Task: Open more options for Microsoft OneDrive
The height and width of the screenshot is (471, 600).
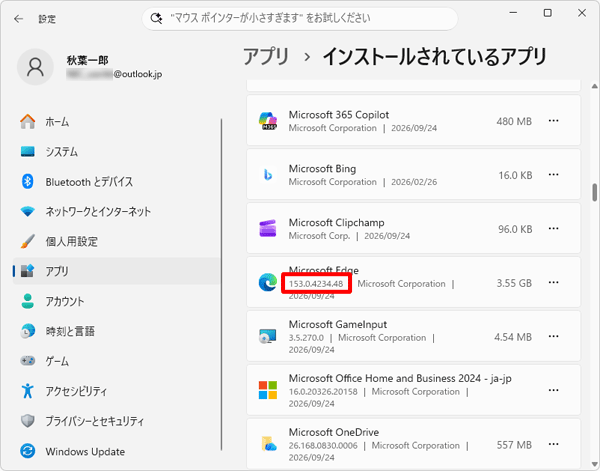Action: pyautogui.click(x=553, y=444)
